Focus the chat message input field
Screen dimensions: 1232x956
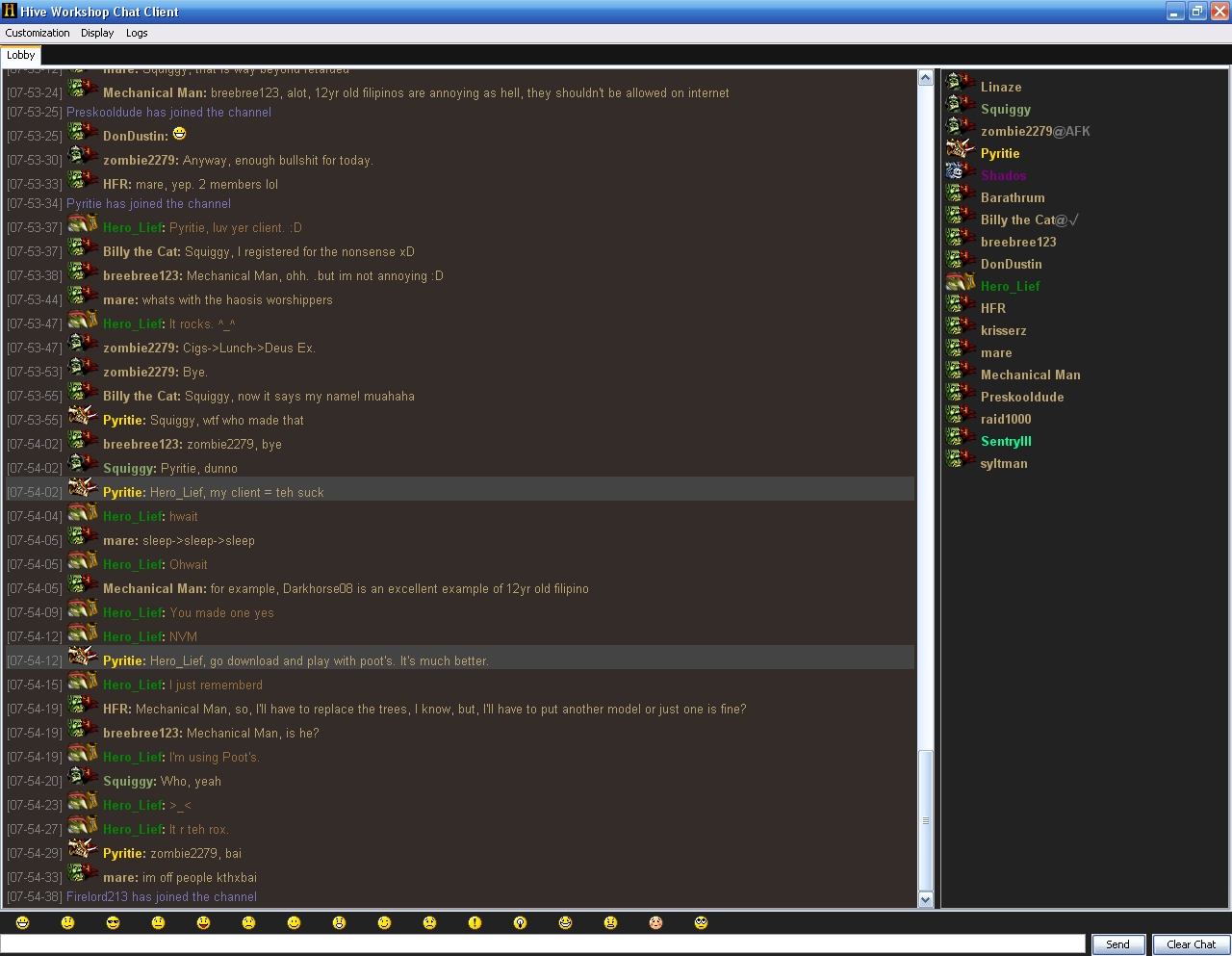click(543, 944)
